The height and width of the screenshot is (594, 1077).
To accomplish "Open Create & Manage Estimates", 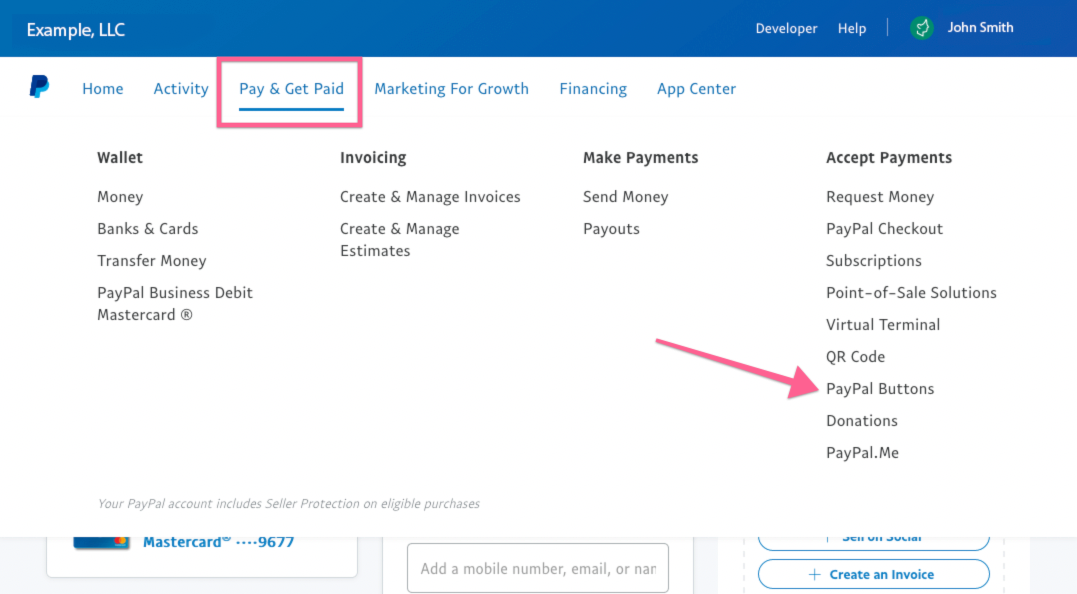I will click(400, 240).
